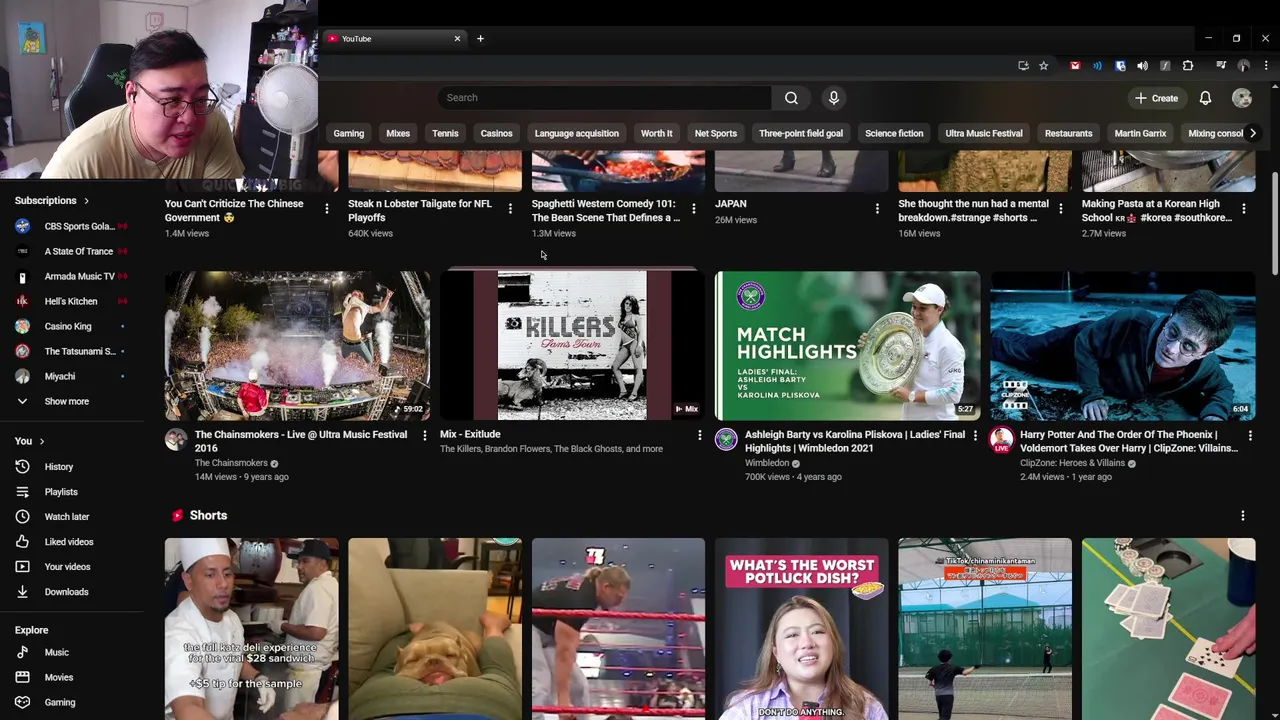The height and width of the screenshot is (720, 1280).
Task: Open options for the Ashleigh Barty video
Action: pos(975,436)
